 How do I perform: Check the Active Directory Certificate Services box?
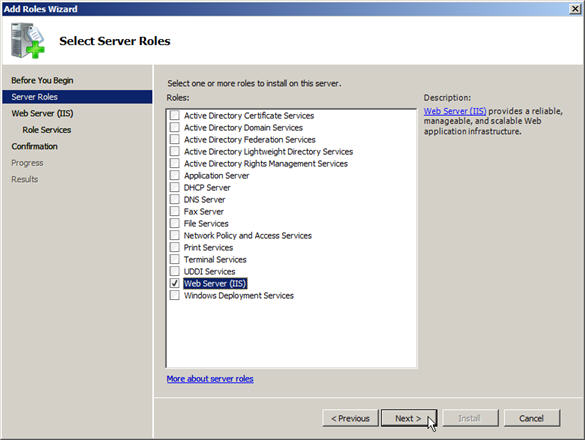[174, 115]
